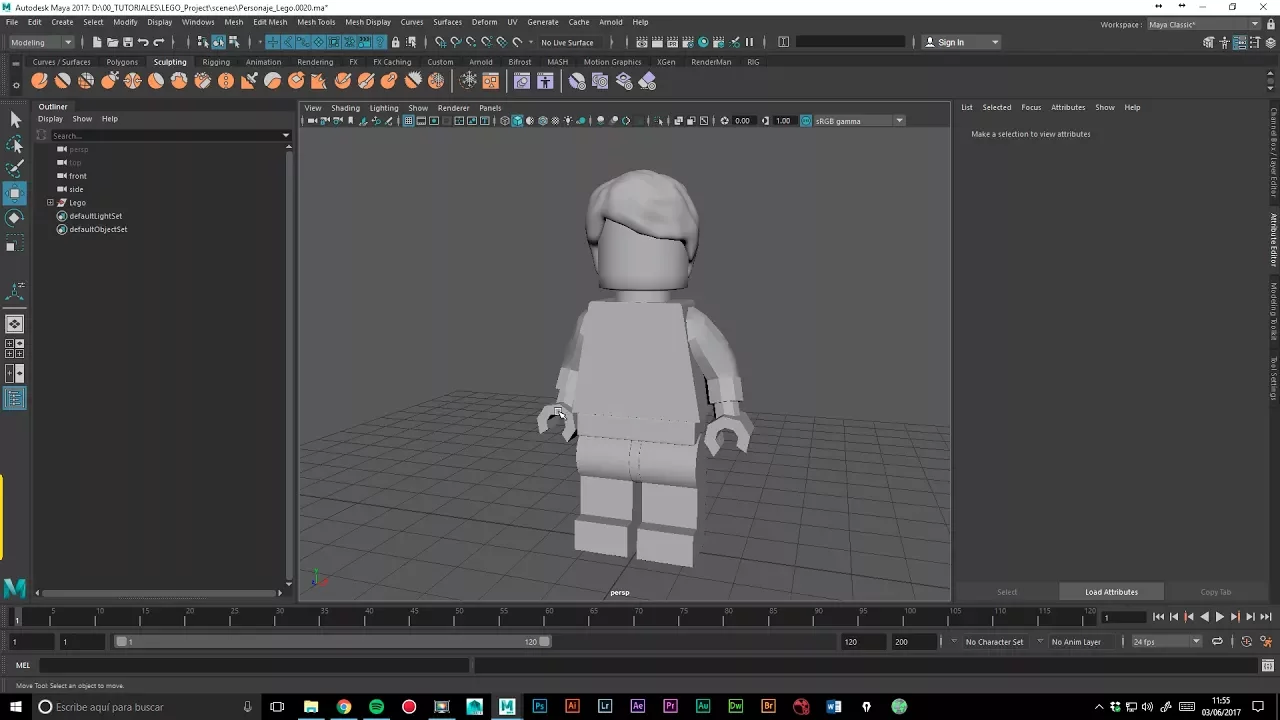The height and width of the screenshot is (720, 1280).
Task: Toggle textured display in viewport toolbar
Action: click(x=556, y=121)
